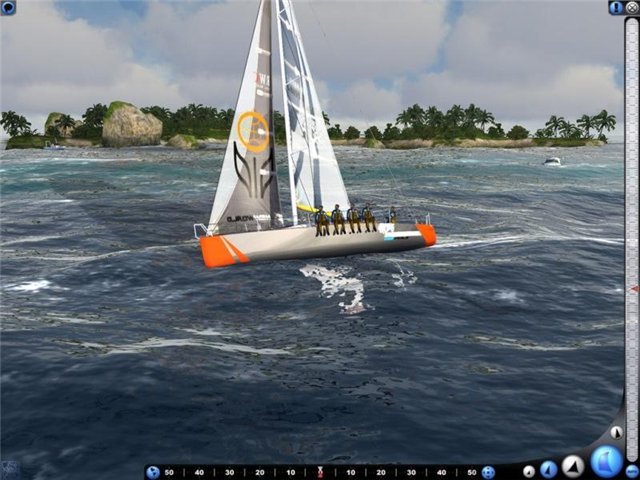Select the smallest white sail button in bottom row
The width and height of the screenshot is (640, 480).
point(529,471)
